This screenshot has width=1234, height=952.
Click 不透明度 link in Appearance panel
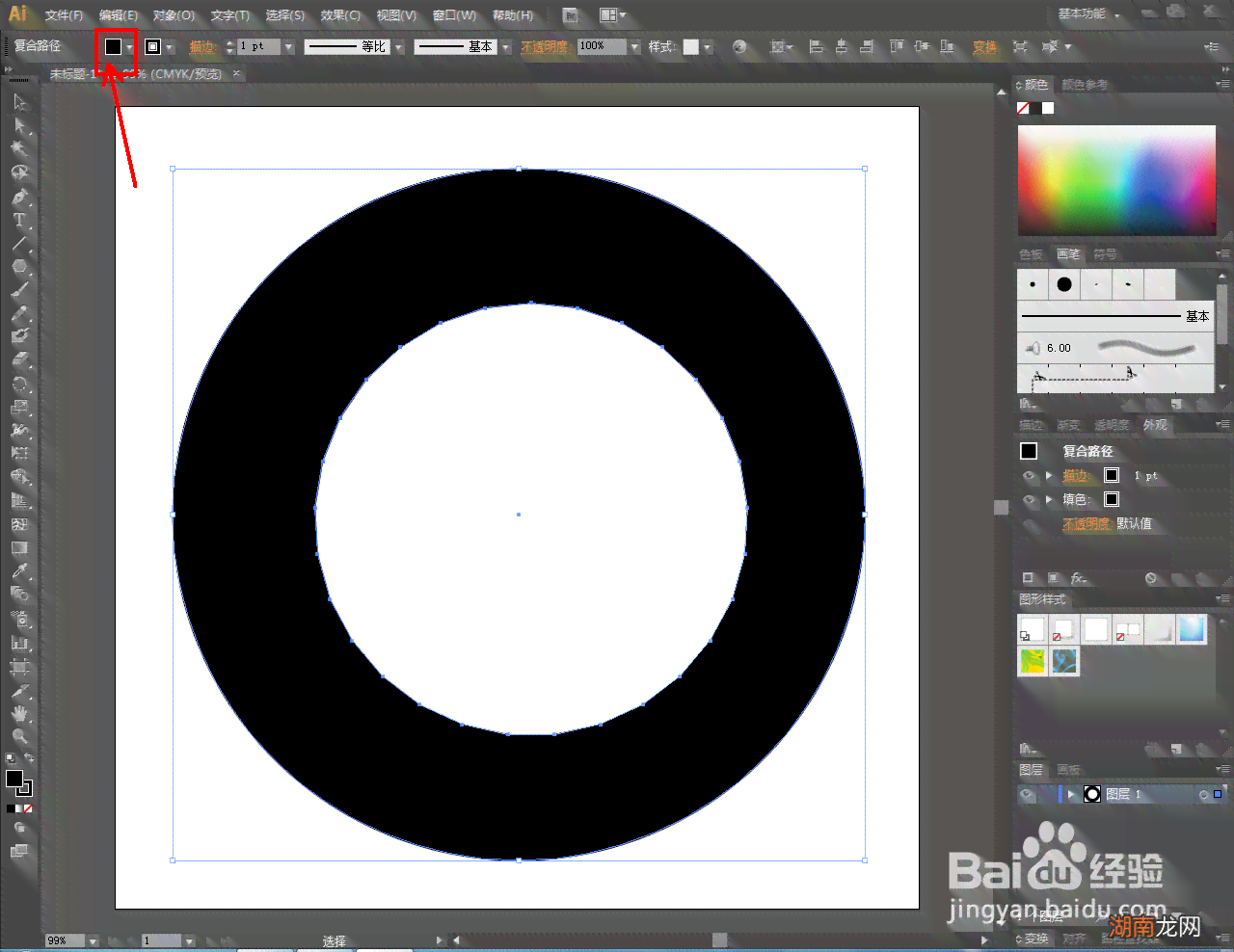pyautogui.click(x=1087, y=524)
